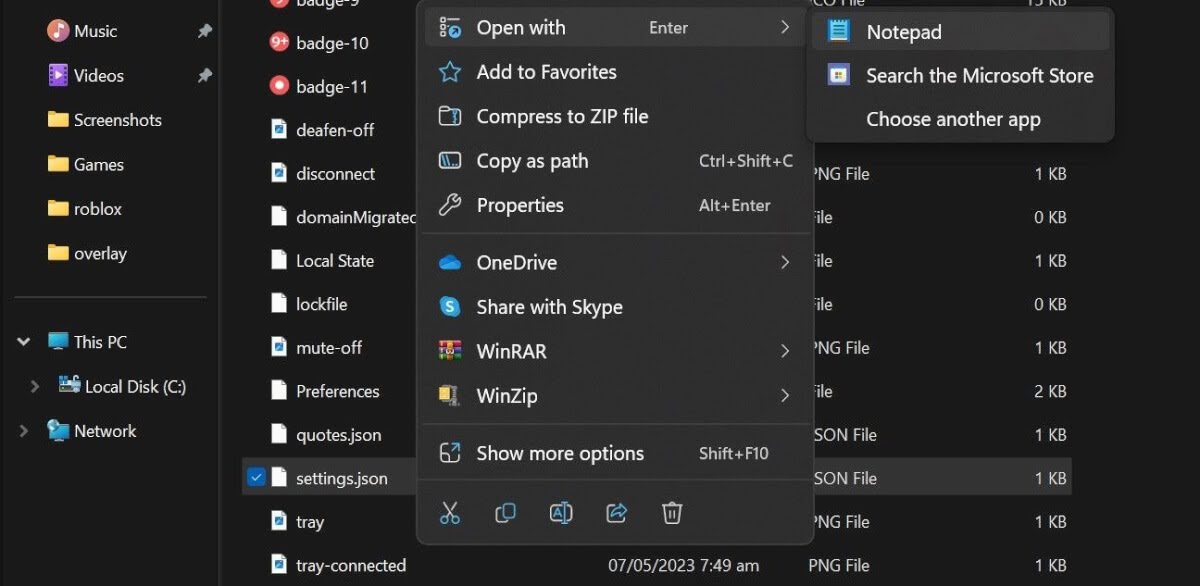Click the Copy as path icon
Screen dimensions: 1200x586
pos(450,161)
